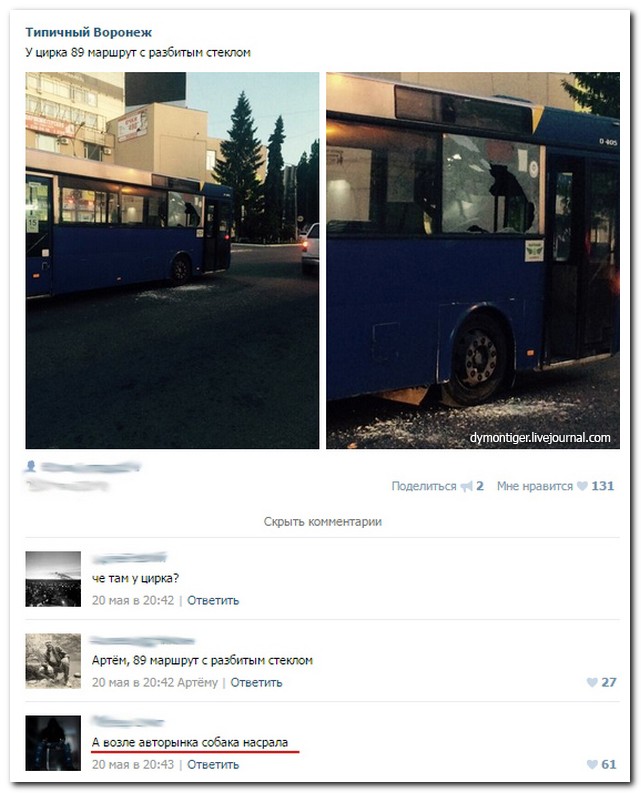This screenshot has height=793, width=641.
Task: Open right photo of broken bus window
Action: 473,260
